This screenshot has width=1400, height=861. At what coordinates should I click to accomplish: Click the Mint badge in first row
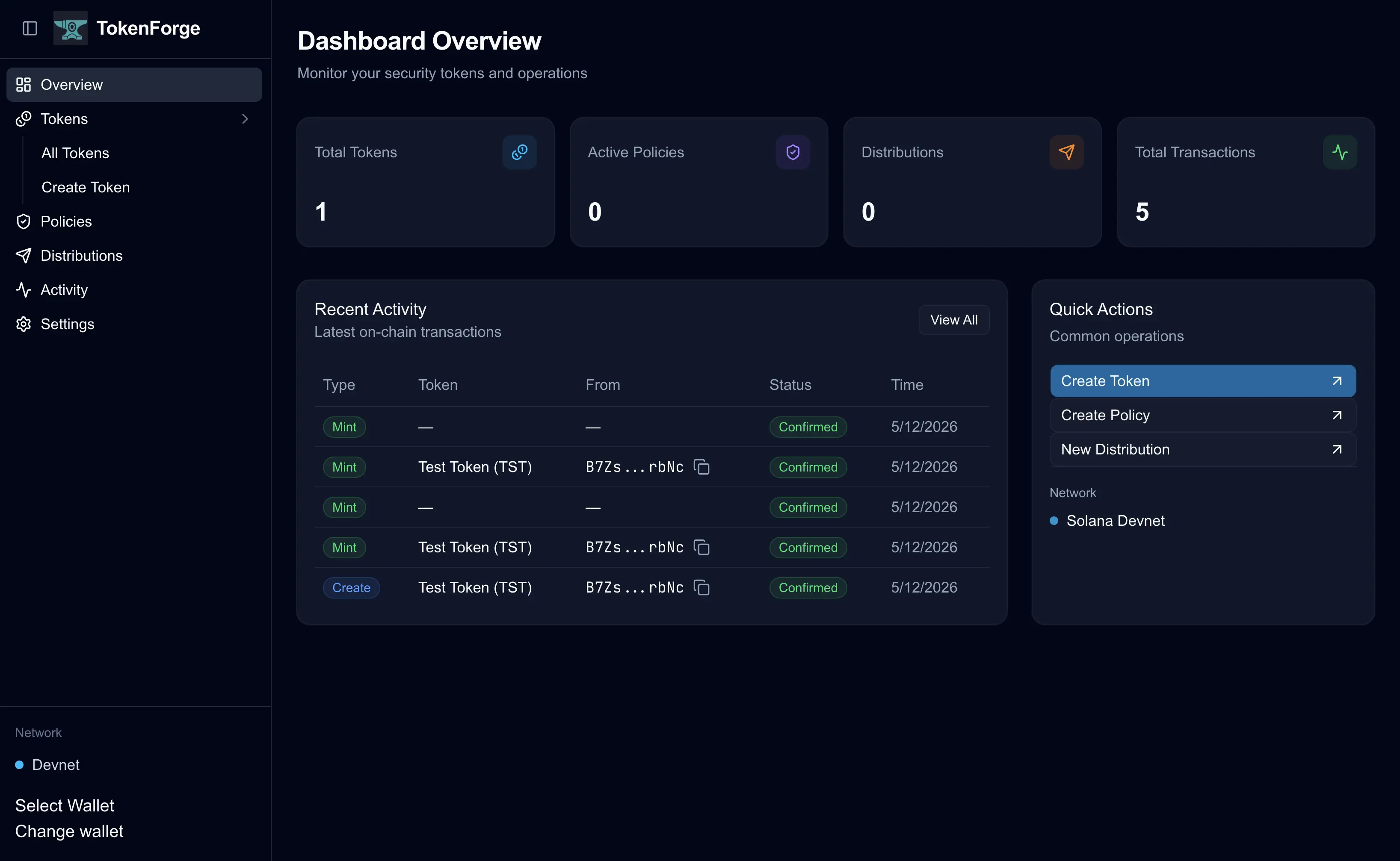tap(345, 427)
